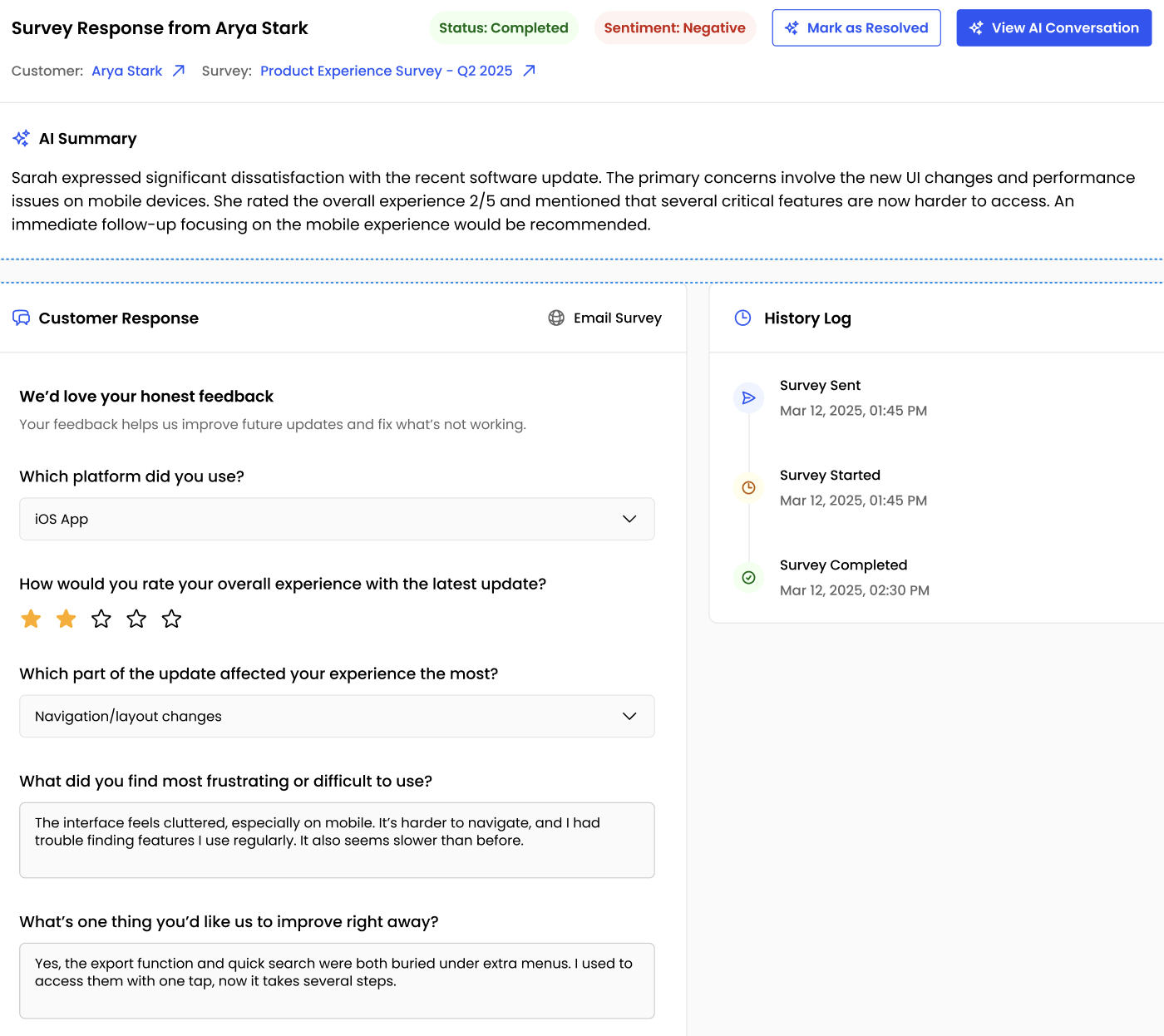This screenshot has height=1036, width=1164.
Task: Click the Status: Completed badge
Action: click(504, 27)
